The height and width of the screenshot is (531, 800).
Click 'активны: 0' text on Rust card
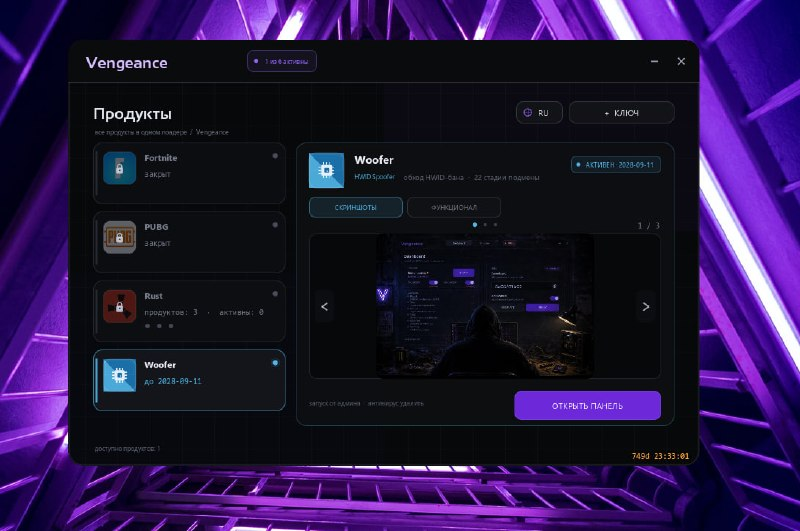pos(241,312)
